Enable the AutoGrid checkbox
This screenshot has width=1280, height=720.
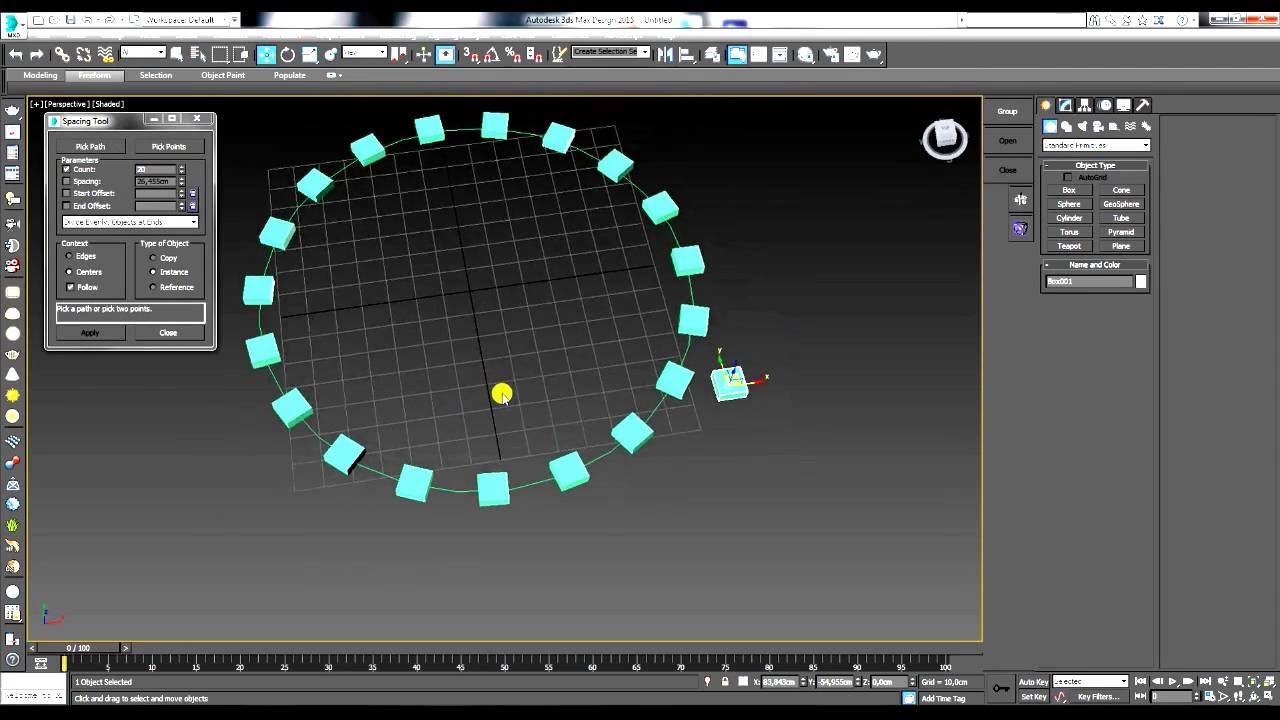point(1067,177)
